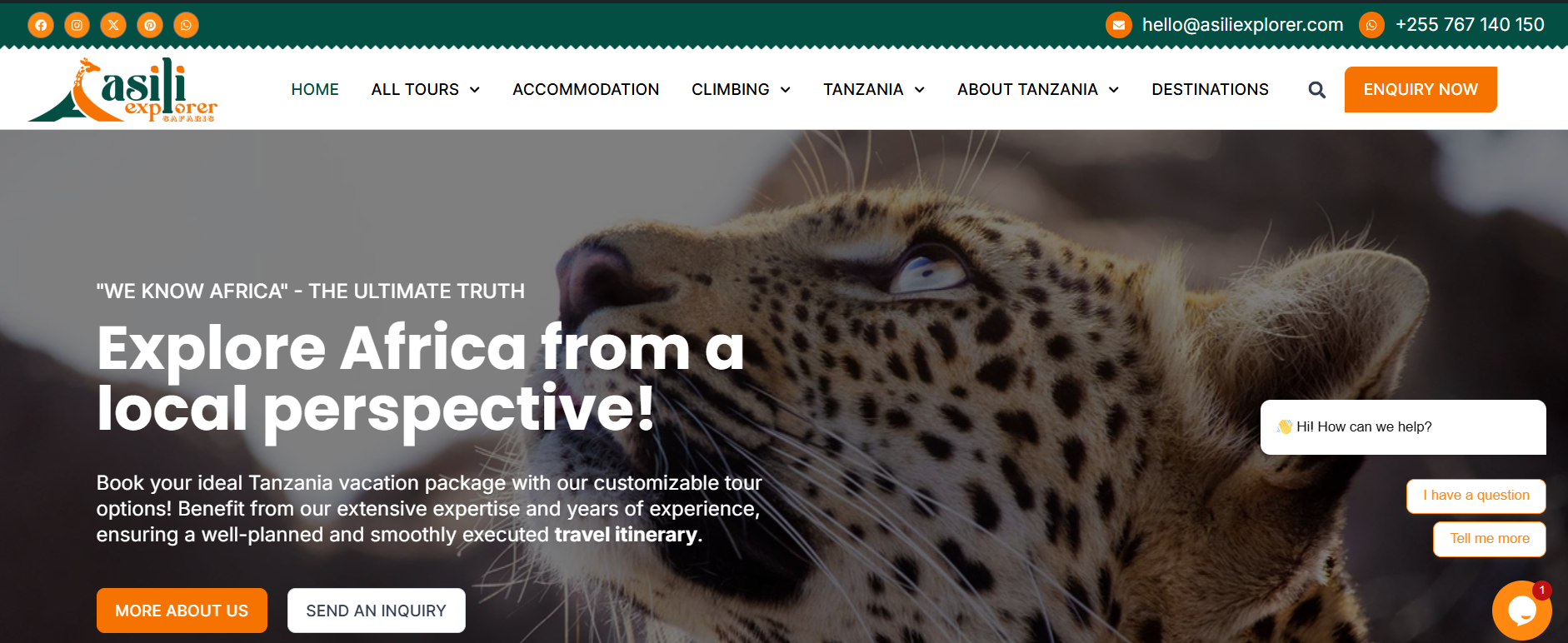Expand the About Tanzania dropdown menu
The width and height of the screenshot is (1568, 643).
point(1038,89)
